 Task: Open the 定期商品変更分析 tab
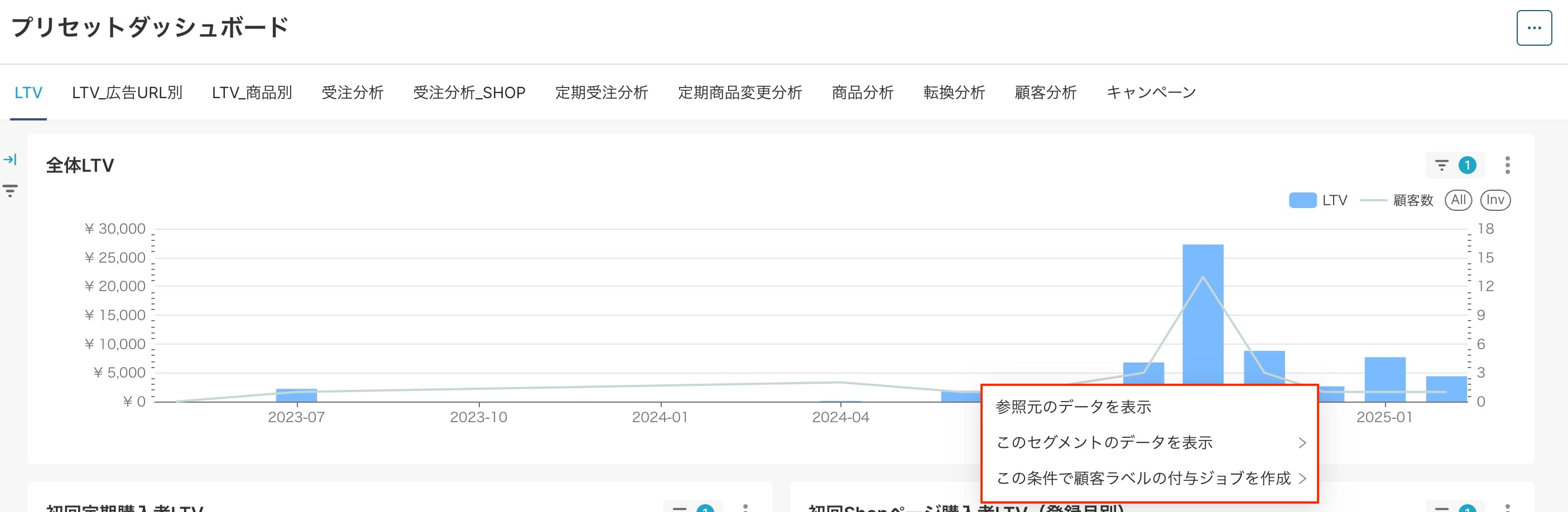point(739,93)
